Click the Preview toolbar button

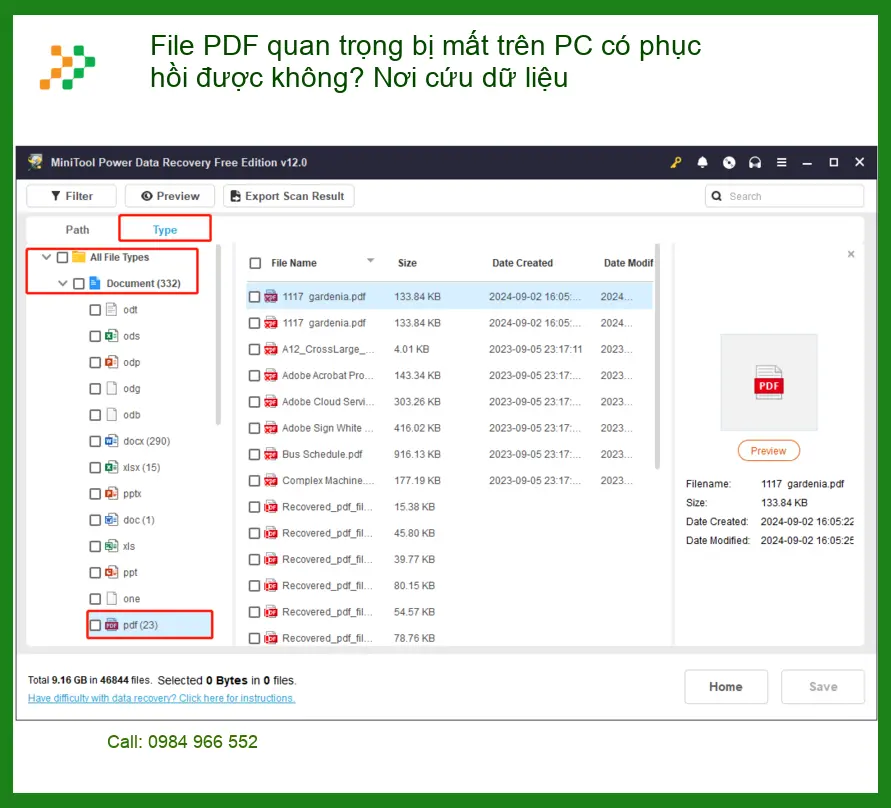point(170,196)
